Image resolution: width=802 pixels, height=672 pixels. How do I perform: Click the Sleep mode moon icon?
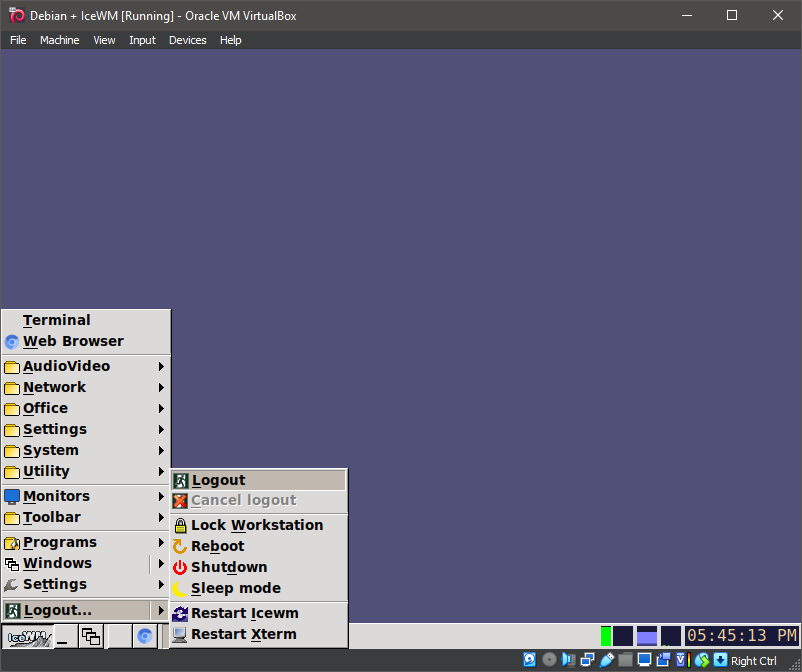point(180,588)
